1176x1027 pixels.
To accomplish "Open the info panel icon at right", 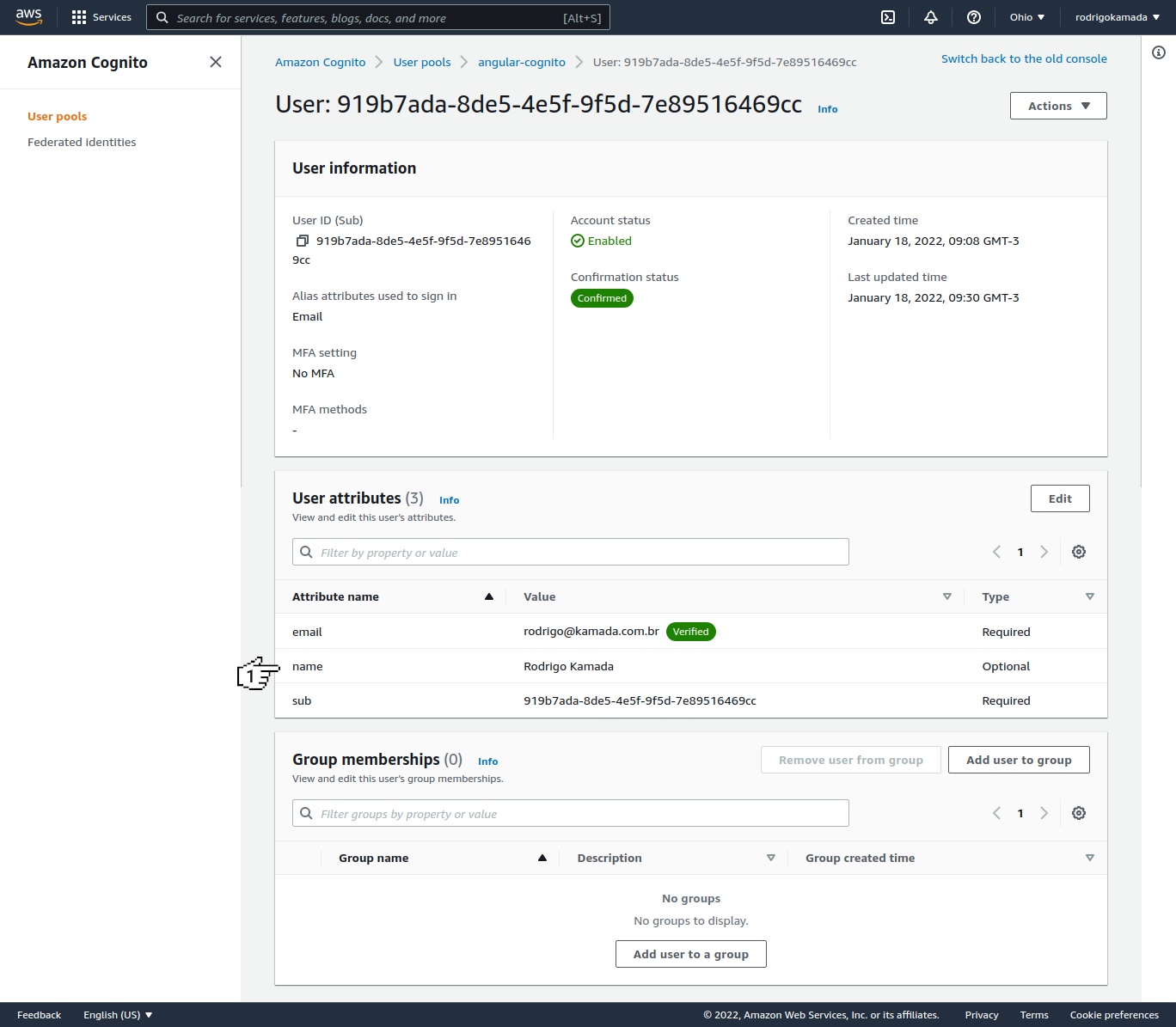I will (x=1159, y=53).
